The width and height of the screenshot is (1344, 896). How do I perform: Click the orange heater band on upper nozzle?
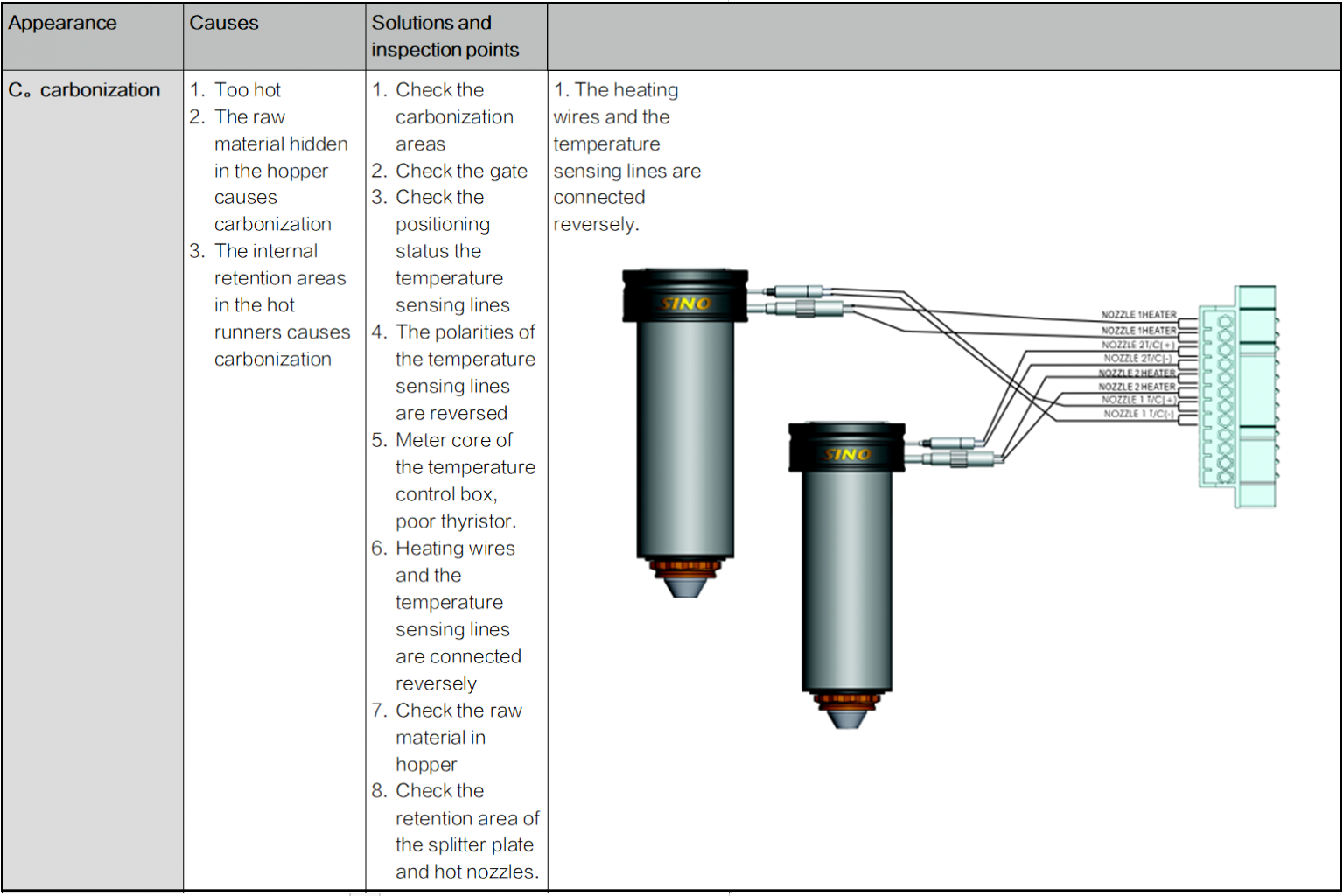685,564
